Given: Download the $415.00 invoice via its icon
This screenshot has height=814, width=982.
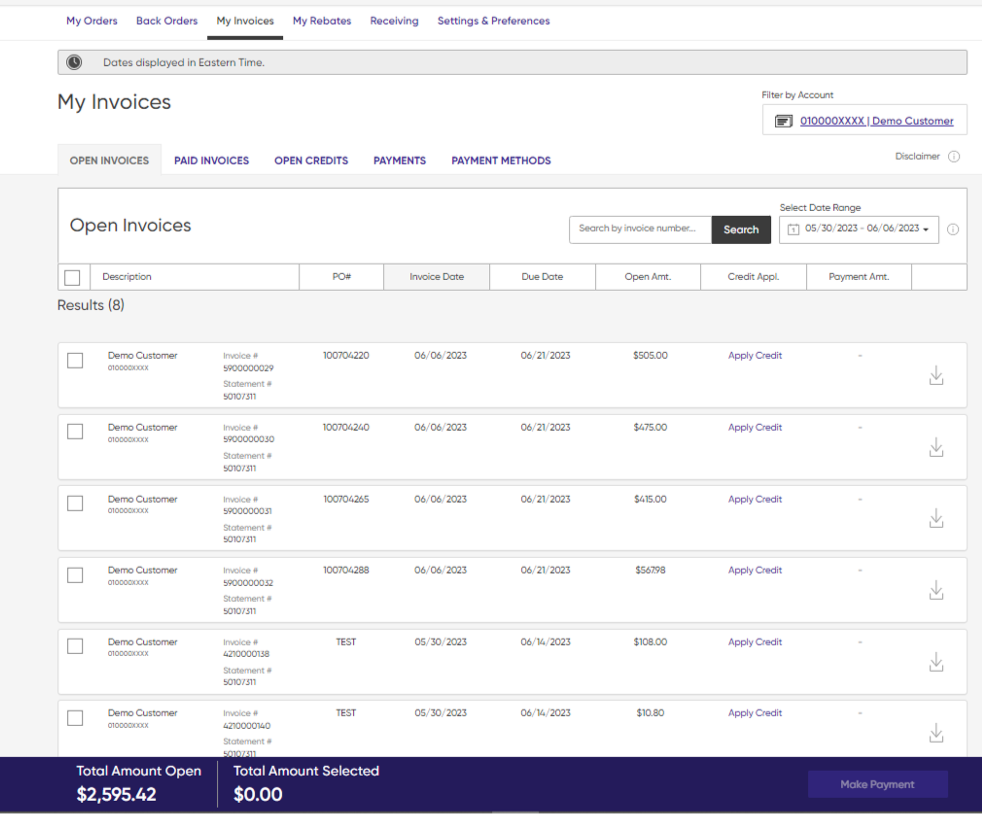Looking at the screenshot, I should pos(936,519).
